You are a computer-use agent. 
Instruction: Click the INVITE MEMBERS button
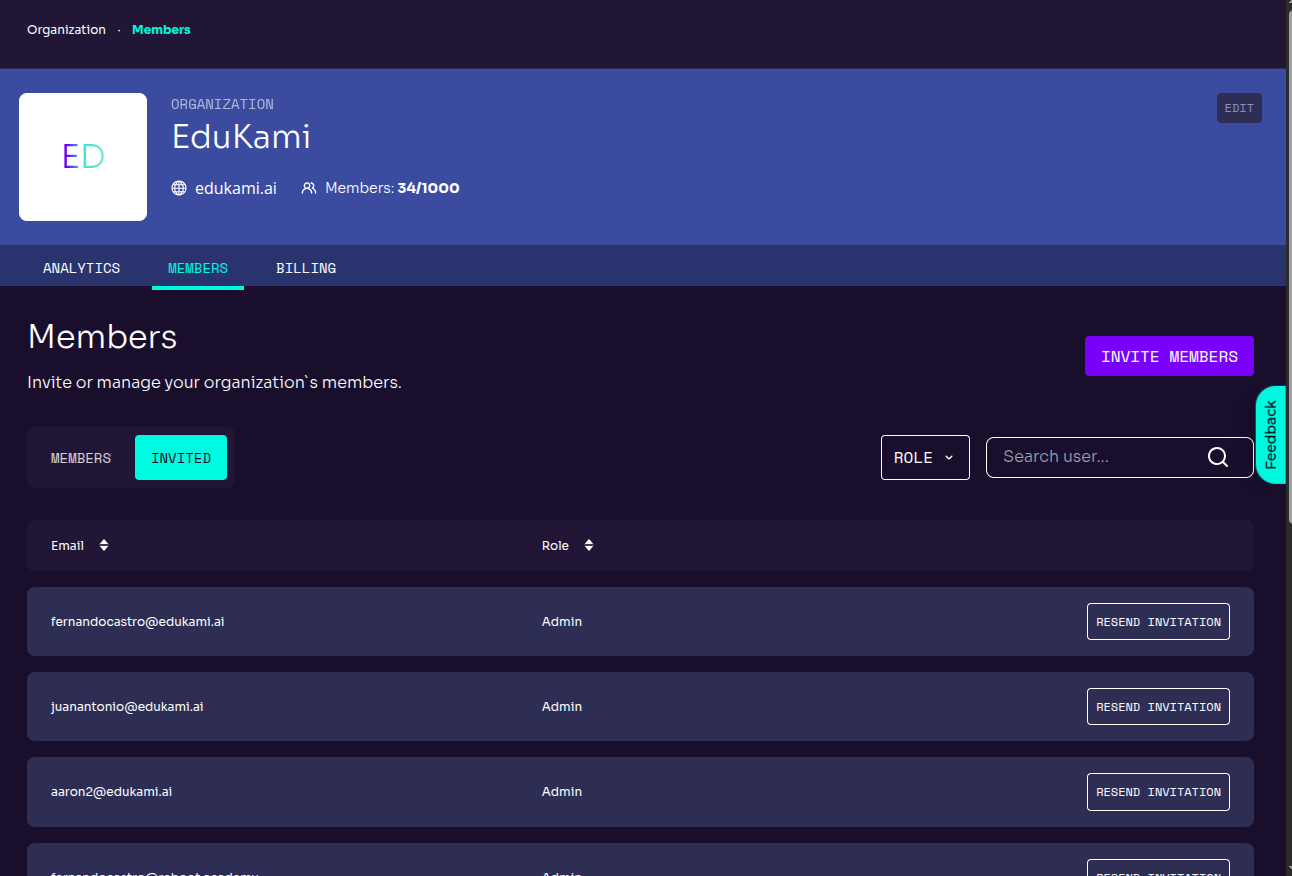point(1168,355)
